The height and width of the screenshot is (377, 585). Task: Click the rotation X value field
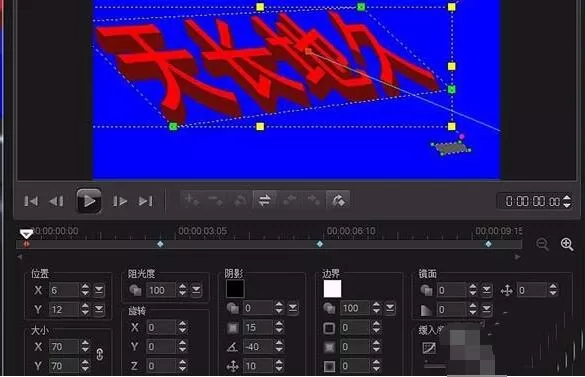[x=161, y=328]
